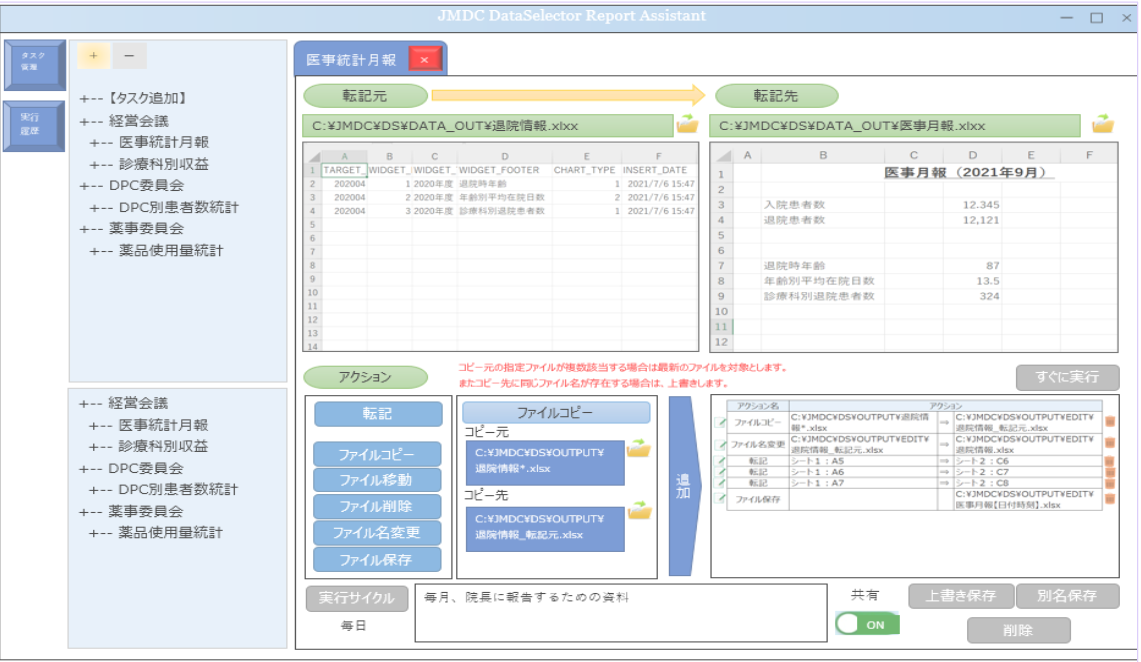Select cell 退院時年齢 in source sheet preview
1141x662 pixels.
(x=504, y=184)
